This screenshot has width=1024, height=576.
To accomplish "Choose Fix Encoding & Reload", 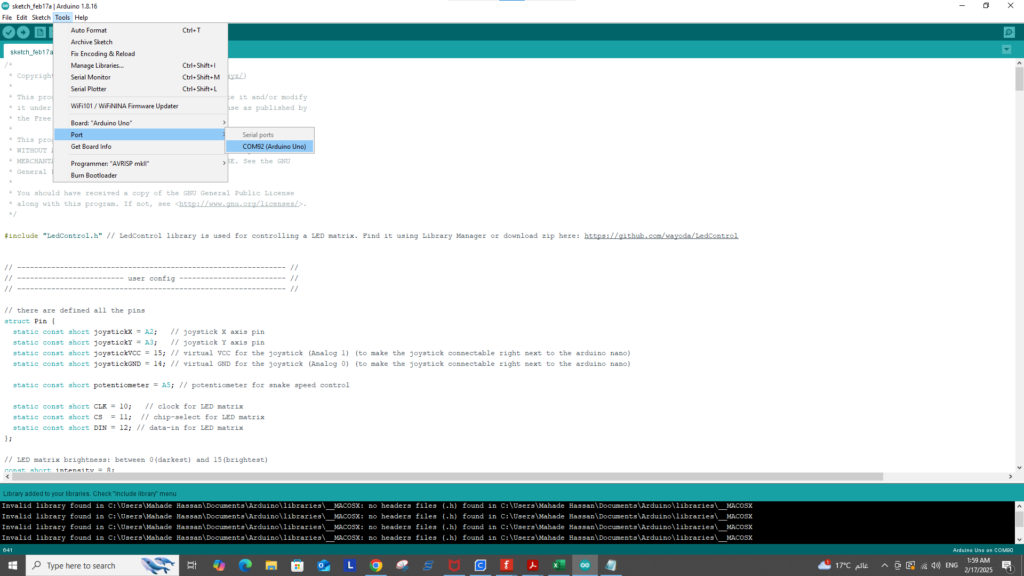I will click(x=140, y=54).
